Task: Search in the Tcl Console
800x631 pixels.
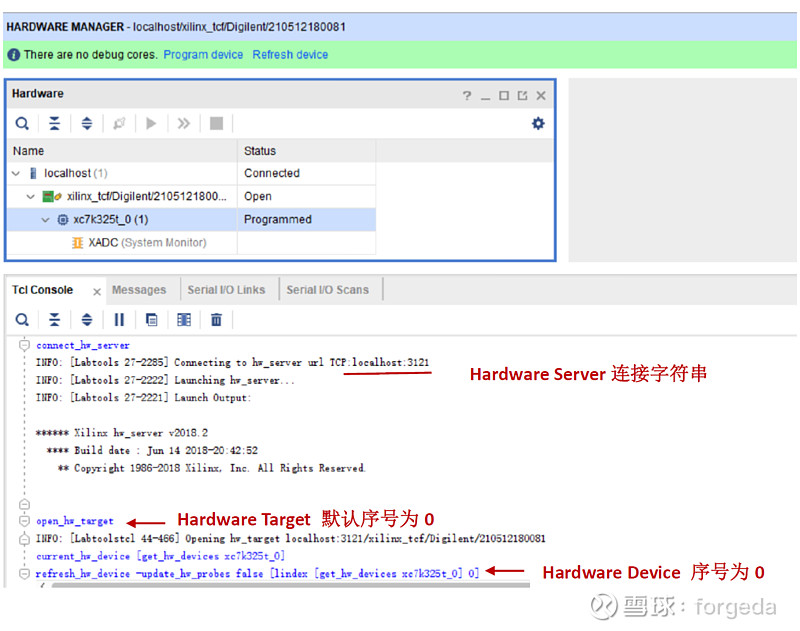Action: pos(22,320)
